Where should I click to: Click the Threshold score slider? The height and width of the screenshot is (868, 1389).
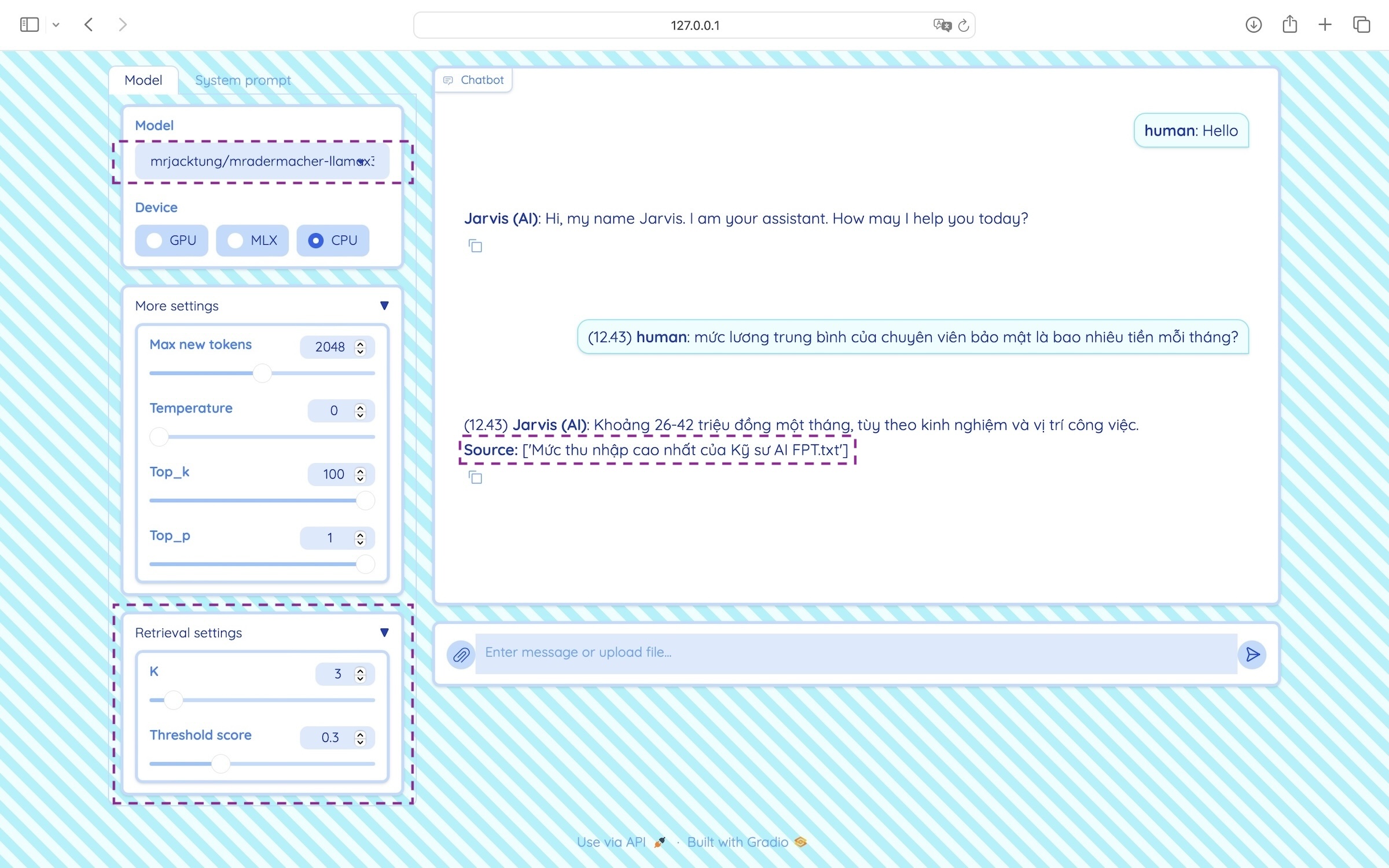[262, 764]
